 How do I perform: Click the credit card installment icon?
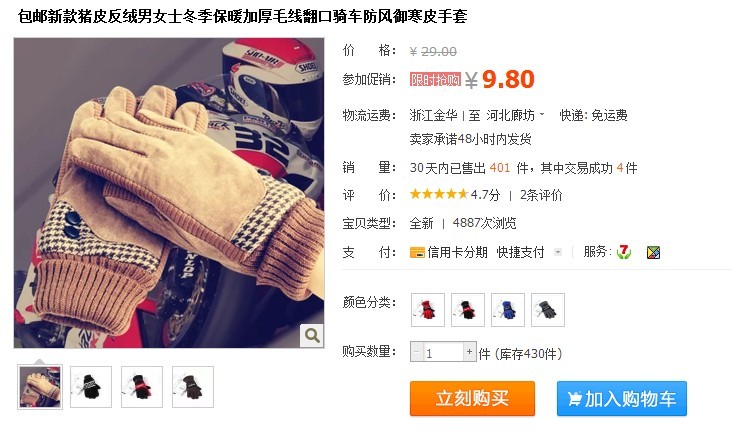pos(417,253)
